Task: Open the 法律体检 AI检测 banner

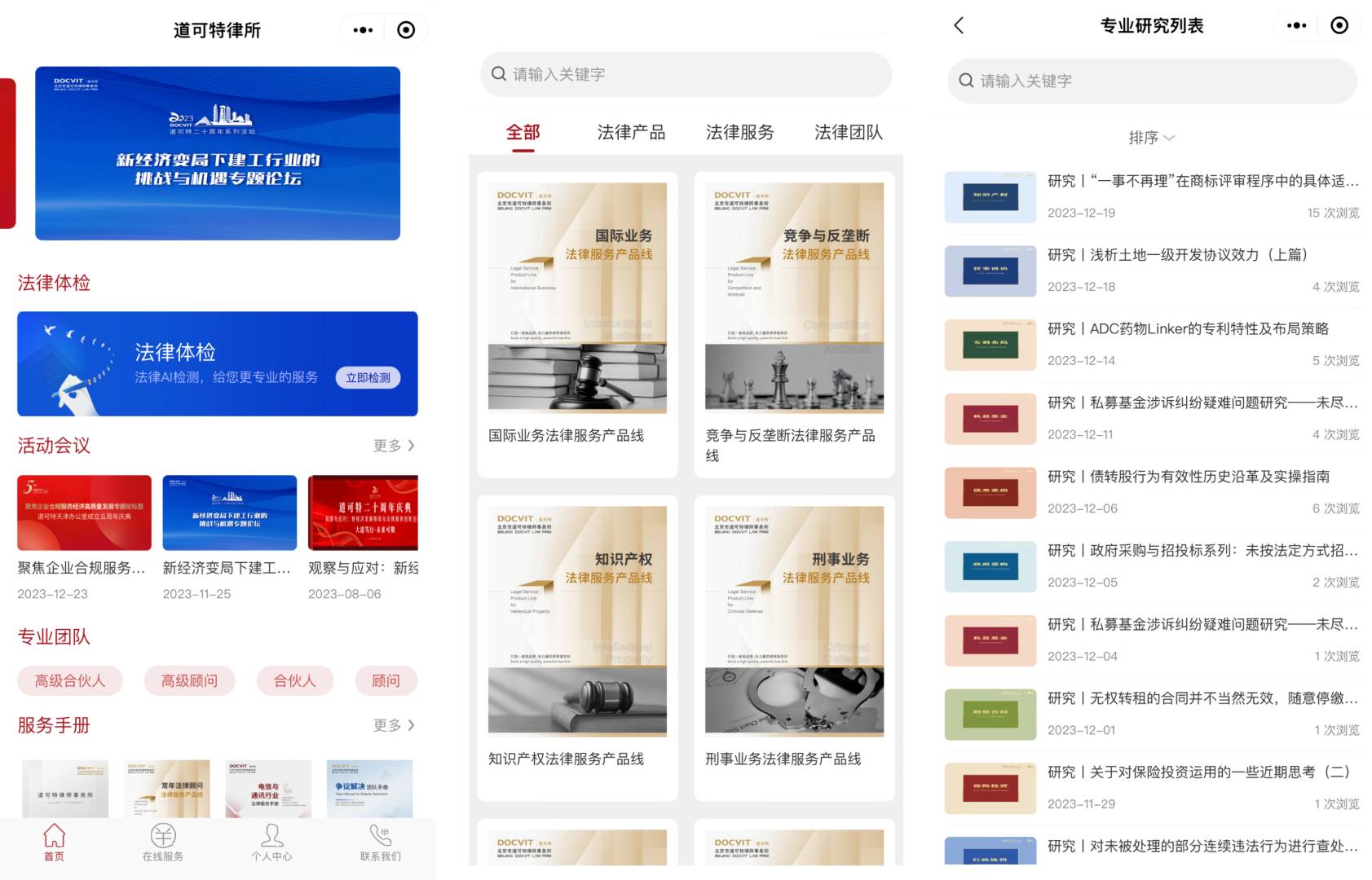Action: click(218, 363)
